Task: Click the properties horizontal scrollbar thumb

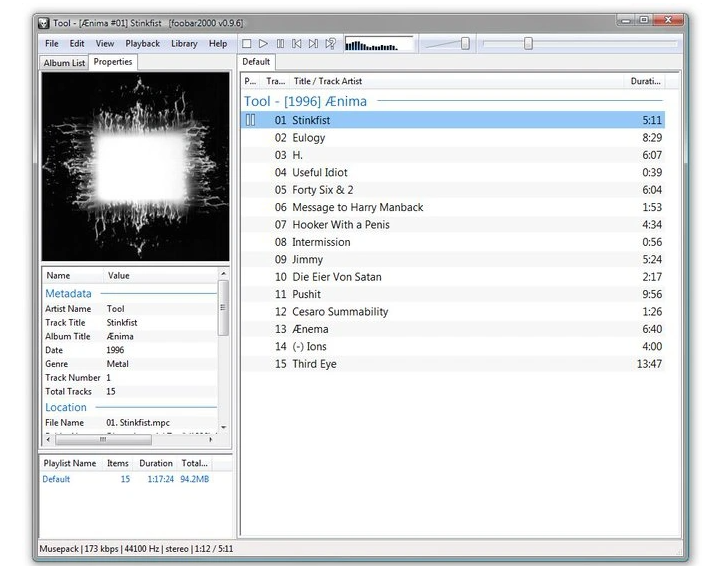Action: 103,439
